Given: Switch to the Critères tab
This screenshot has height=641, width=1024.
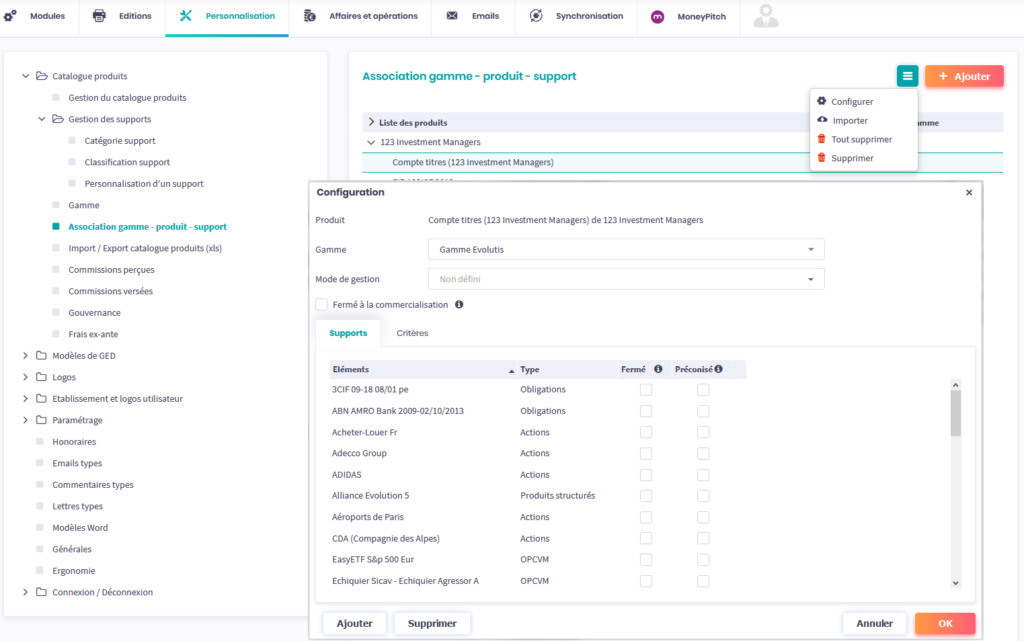Looking at the screenshot, I should [x=412, y=333].
